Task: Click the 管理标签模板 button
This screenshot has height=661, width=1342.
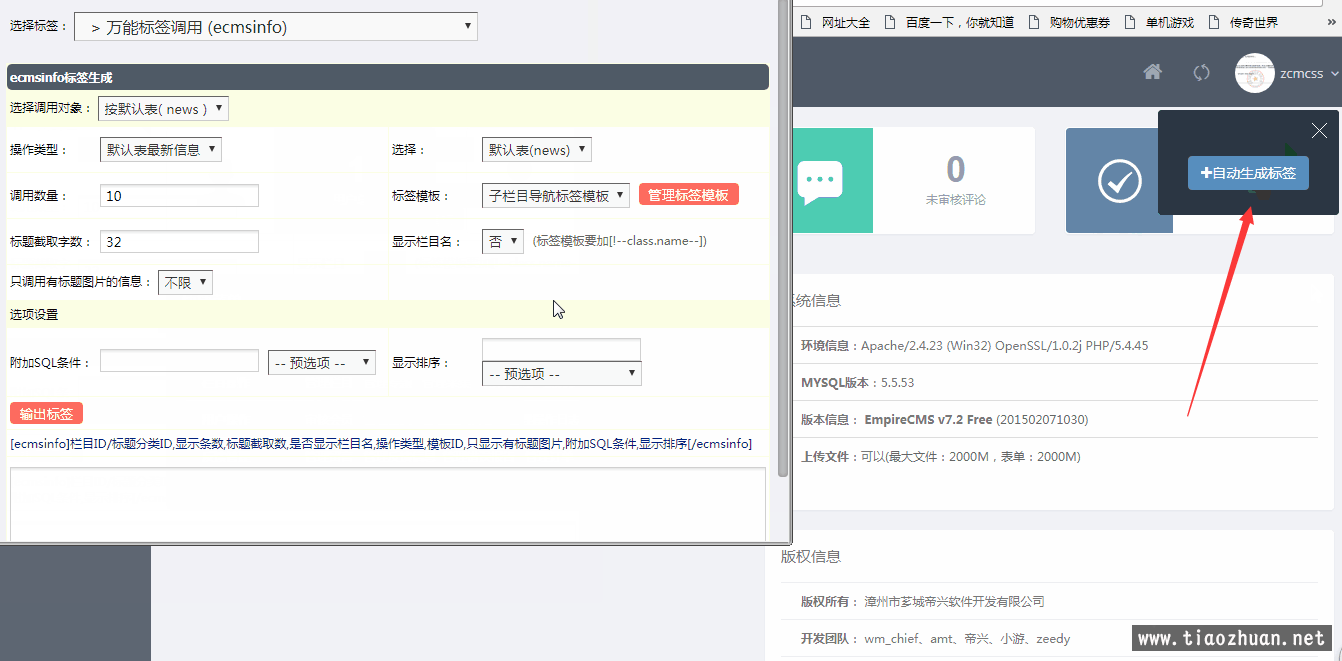Action: coord(688,195)
